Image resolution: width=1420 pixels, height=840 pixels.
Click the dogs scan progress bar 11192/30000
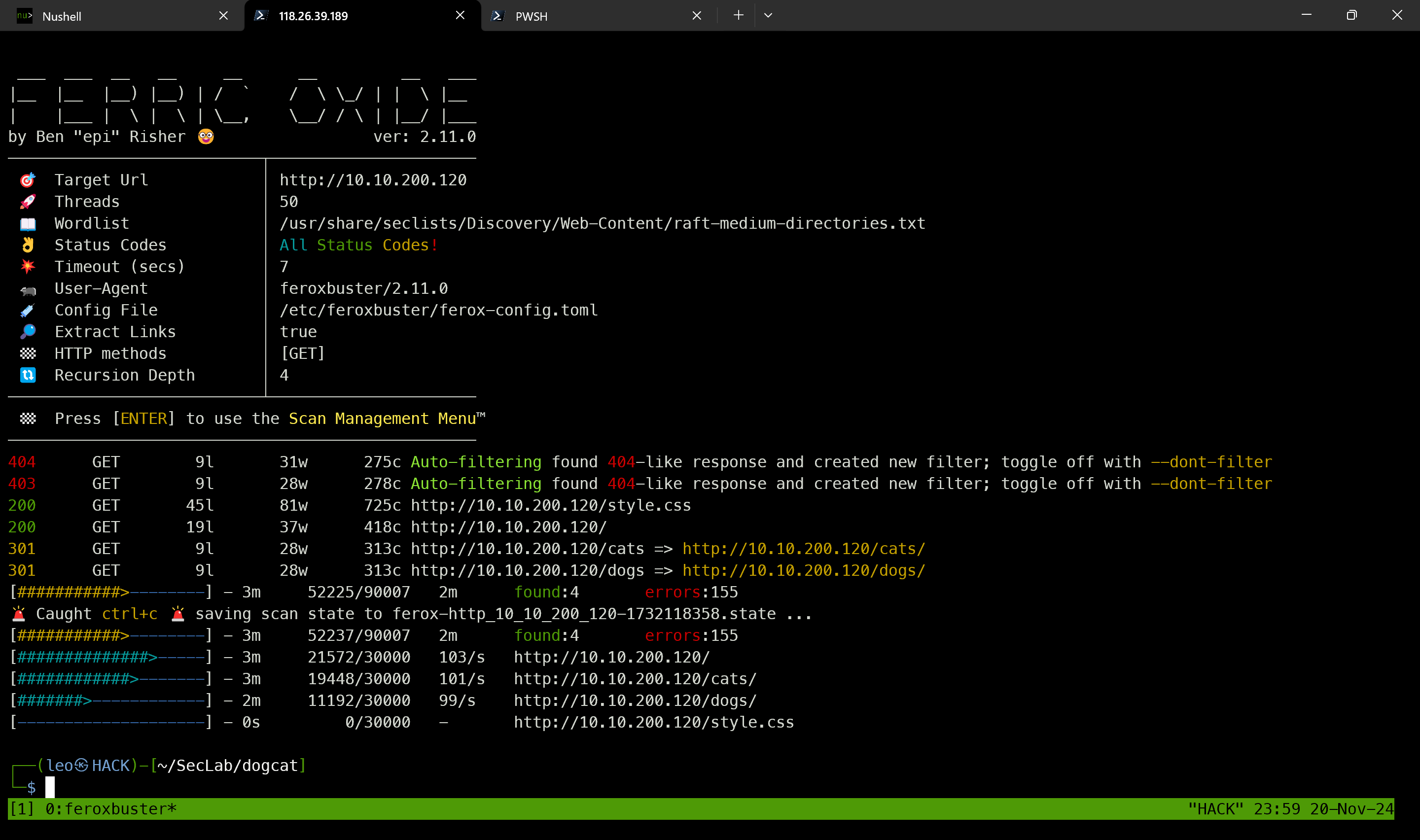coord(111,701)
